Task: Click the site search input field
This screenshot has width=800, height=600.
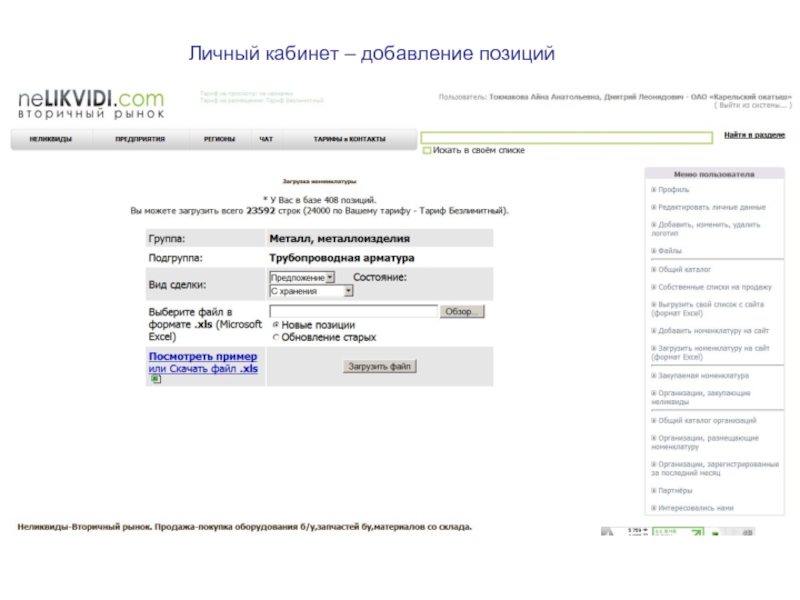Action: coord(566,137)
